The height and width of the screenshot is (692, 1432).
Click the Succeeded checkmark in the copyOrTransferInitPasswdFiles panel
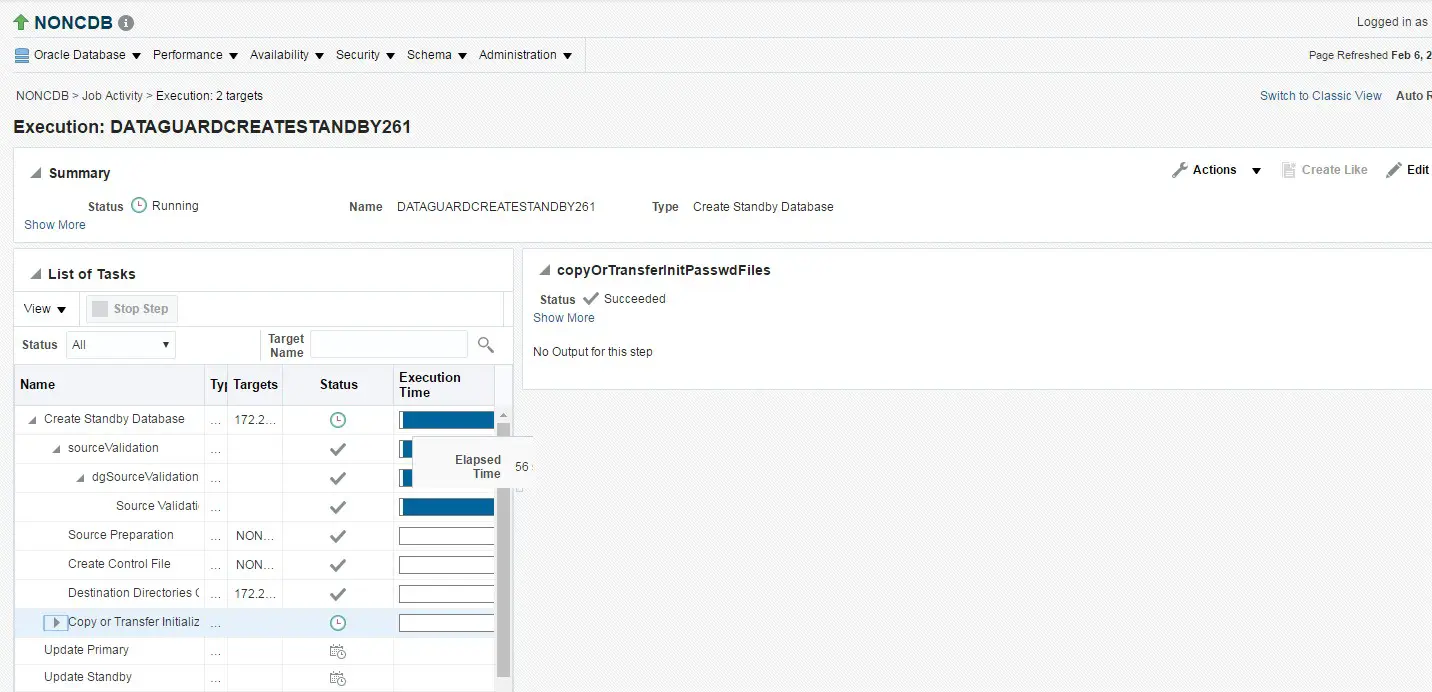591,298
